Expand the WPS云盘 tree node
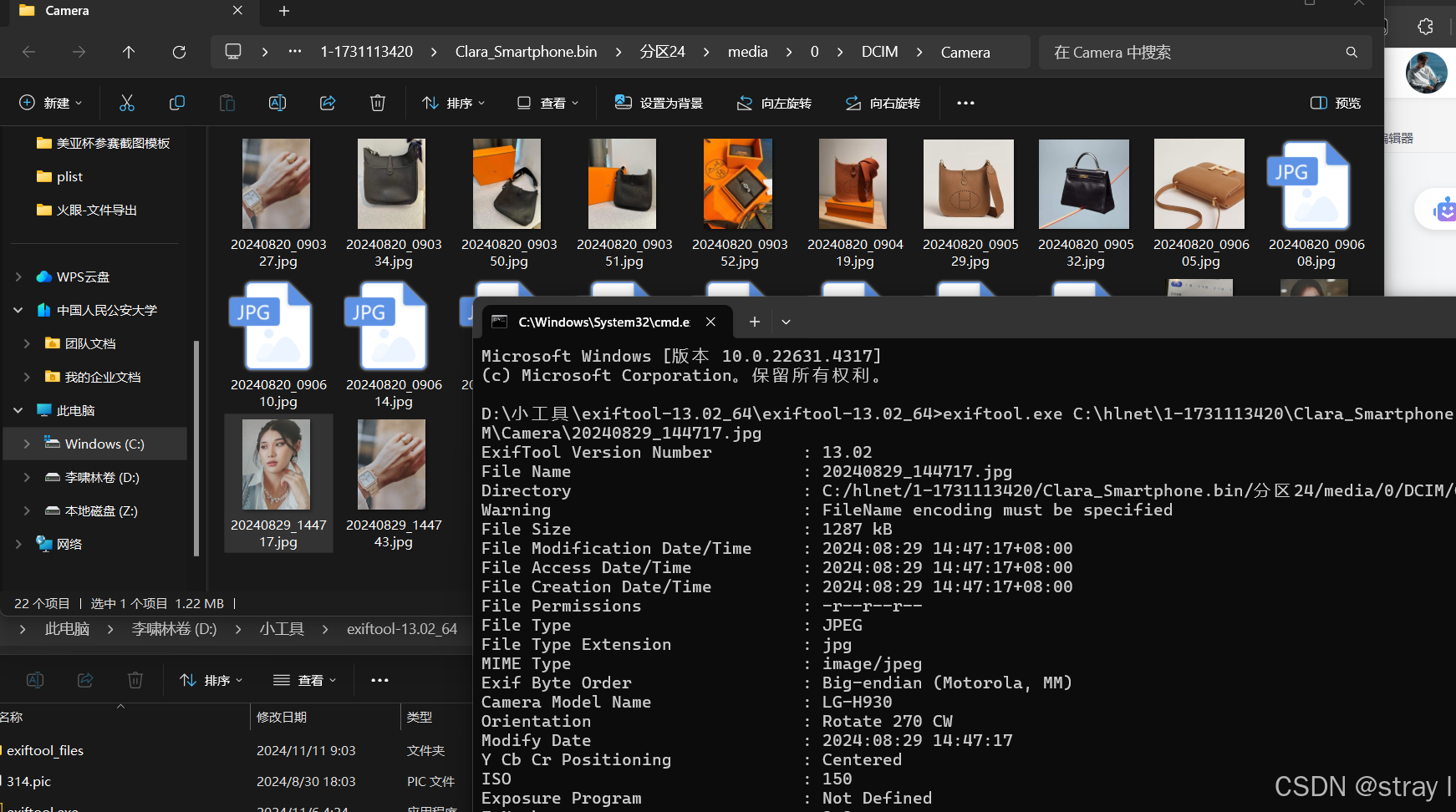The height and width of the screenshot is (812, 1456). coord(18,277)
